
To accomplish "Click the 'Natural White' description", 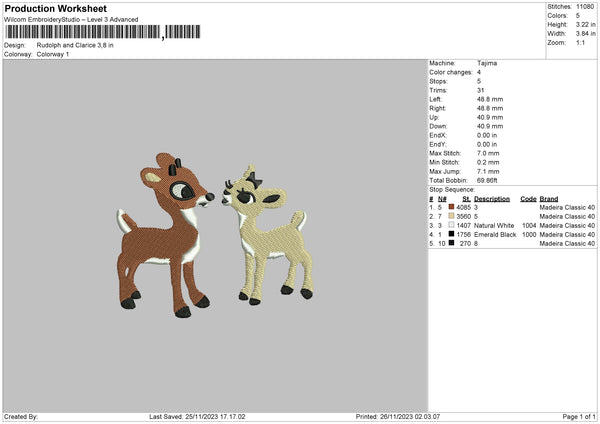I will [494, 225].
